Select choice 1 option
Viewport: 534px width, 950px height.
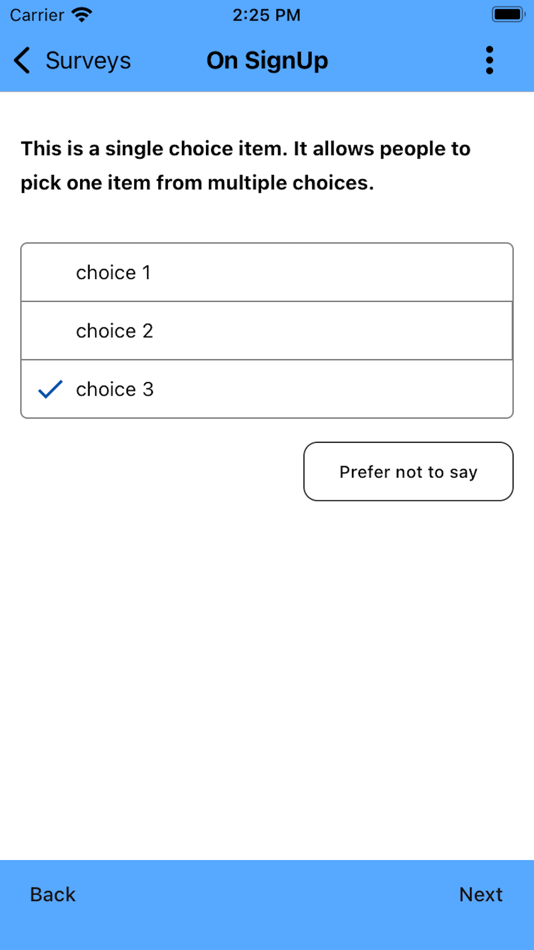pos(267,273)
